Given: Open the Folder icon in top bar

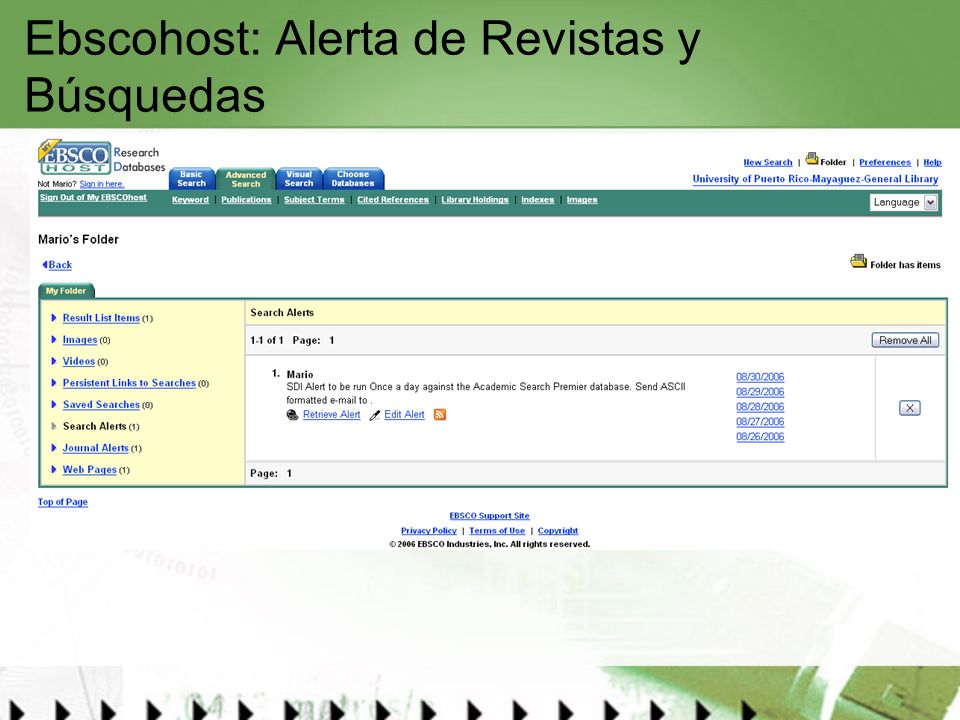Looking at the screenshot, I should coord(812,159).
